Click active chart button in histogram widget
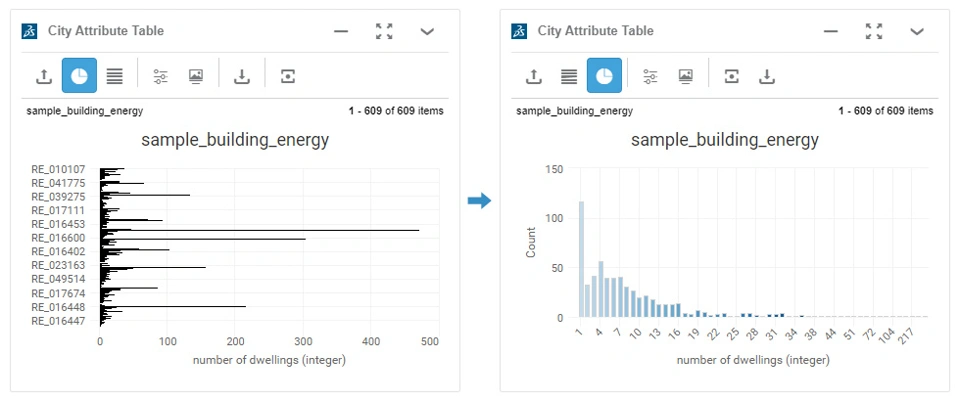 click(x=604, y=76)
